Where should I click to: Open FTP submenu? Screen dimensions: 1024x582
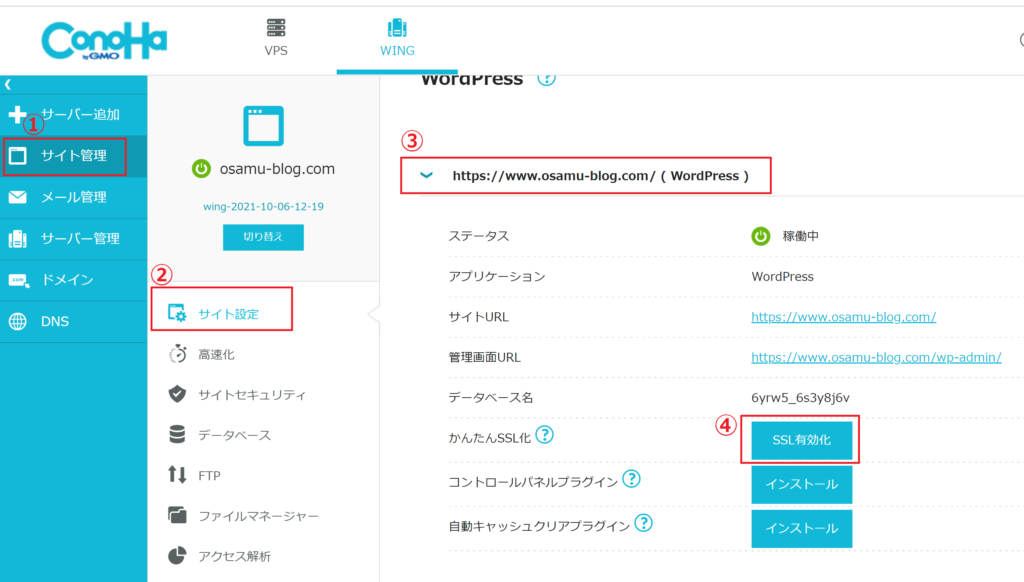tap(209, 476)
